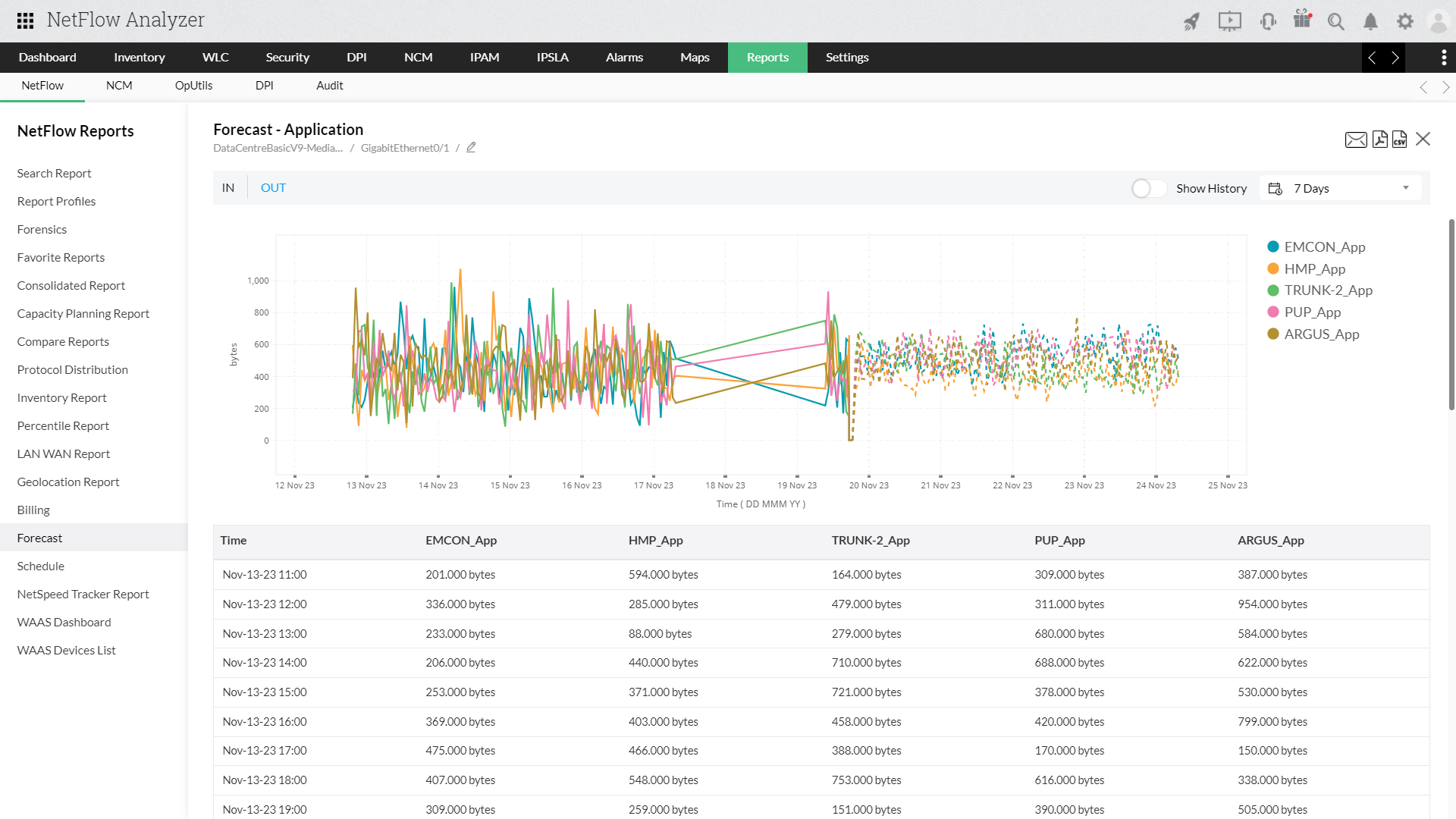This screenshot has width=1456, height=819.
Task: Select the OUT traffic toggle
Action: [x=273, y=187]
